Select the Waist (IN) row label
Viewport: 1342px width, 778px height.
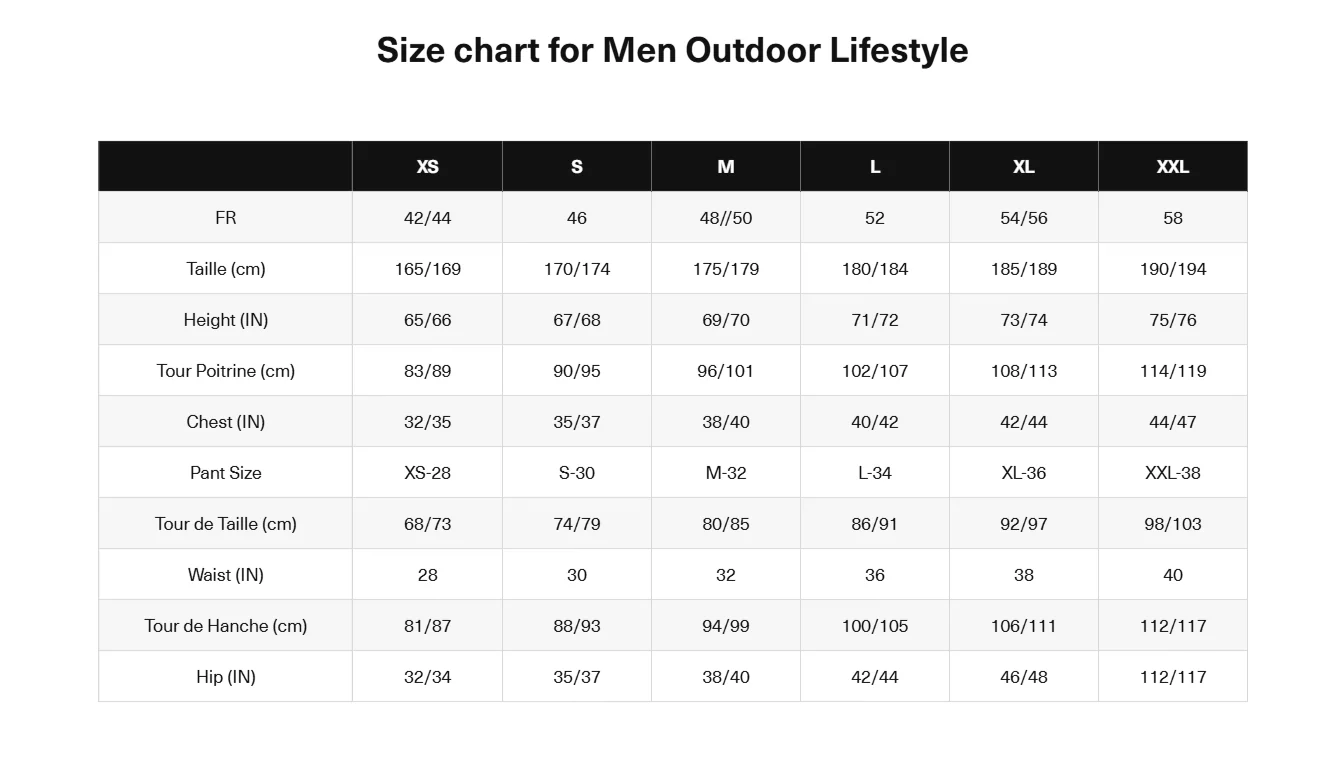click(x=226, y=575)
